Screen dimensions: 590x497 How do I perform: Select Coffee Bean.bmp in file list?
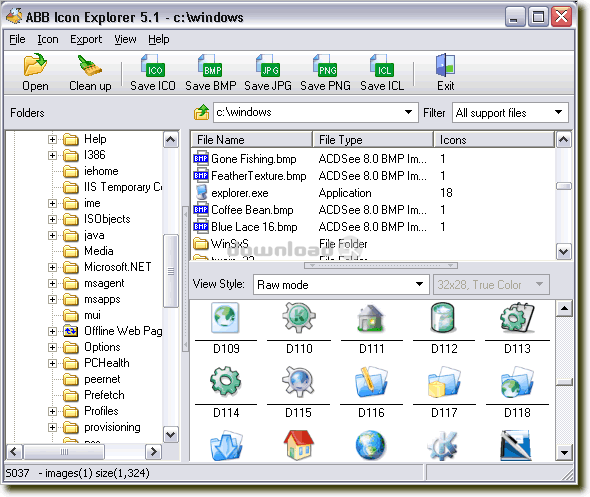(252, 210)
